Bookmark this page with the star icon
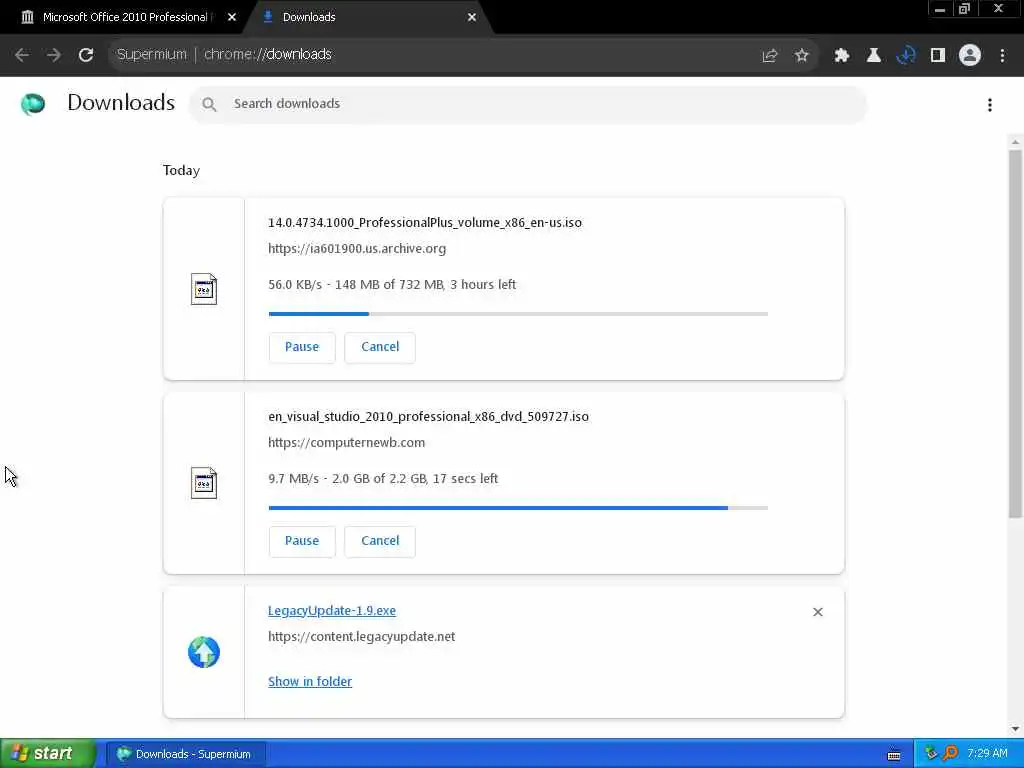 click(x=802, y=56)
